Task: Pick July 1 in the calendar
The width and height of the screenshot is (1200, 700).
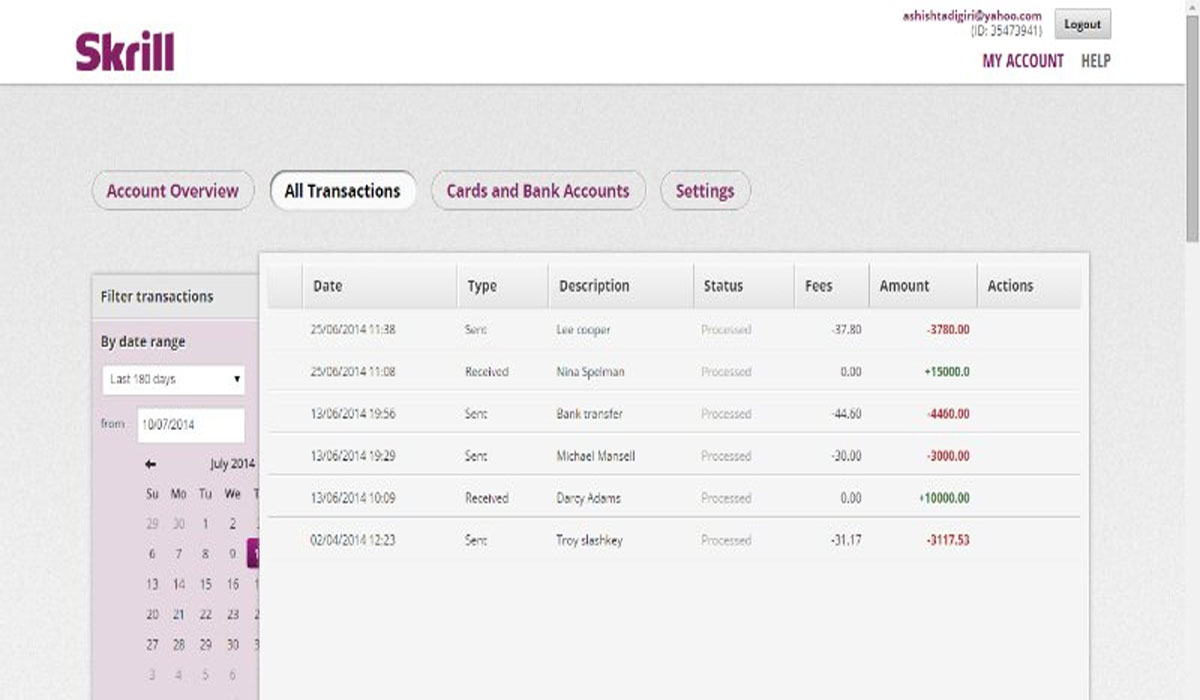Action: click(206, 523)
